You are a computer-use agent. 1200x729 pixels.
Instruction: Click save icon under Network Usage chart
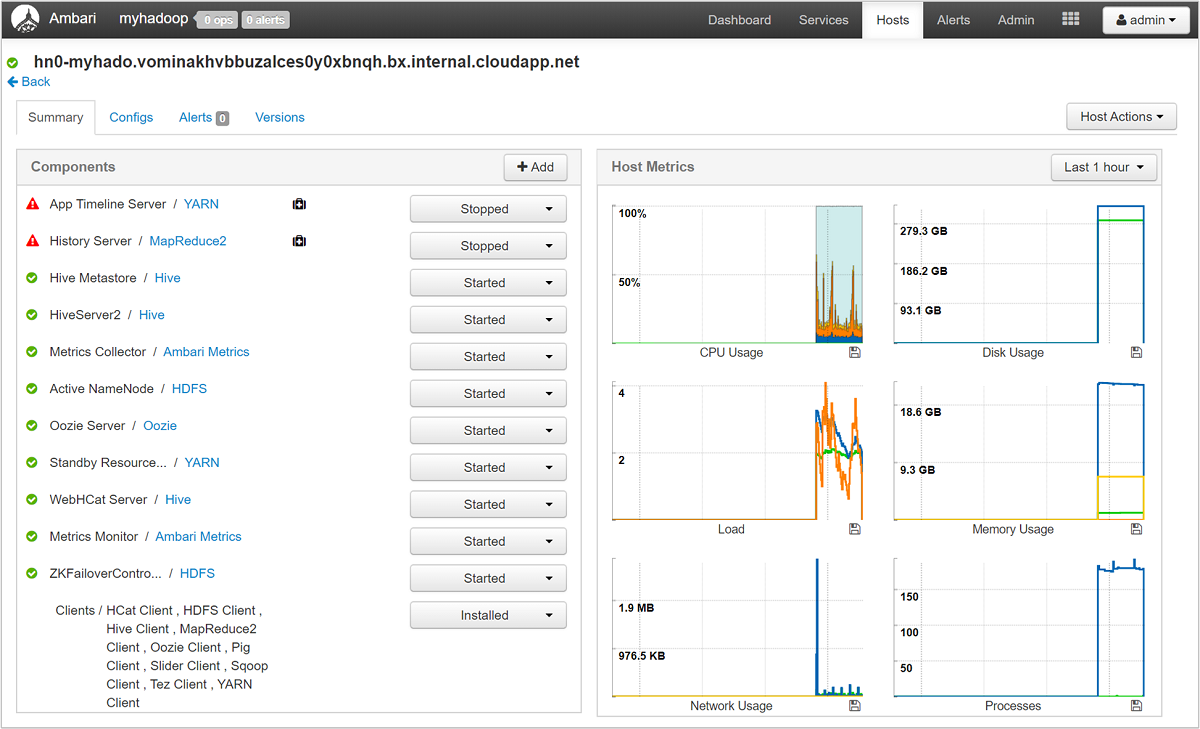click(854, 706)
